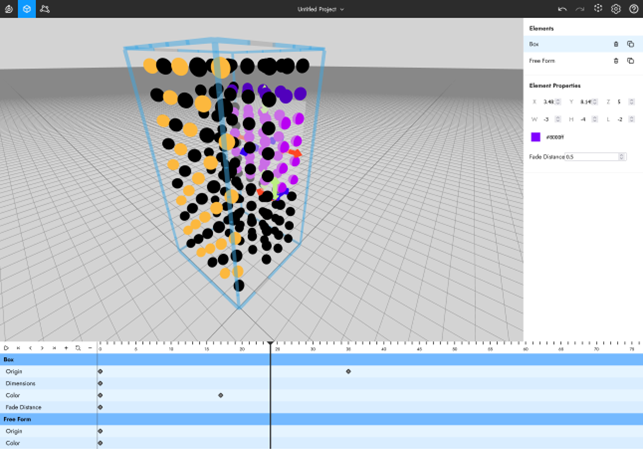Step to next frame arrow
Image resolution: width=643 pixels, height=449 pixels.
(42, 348)
